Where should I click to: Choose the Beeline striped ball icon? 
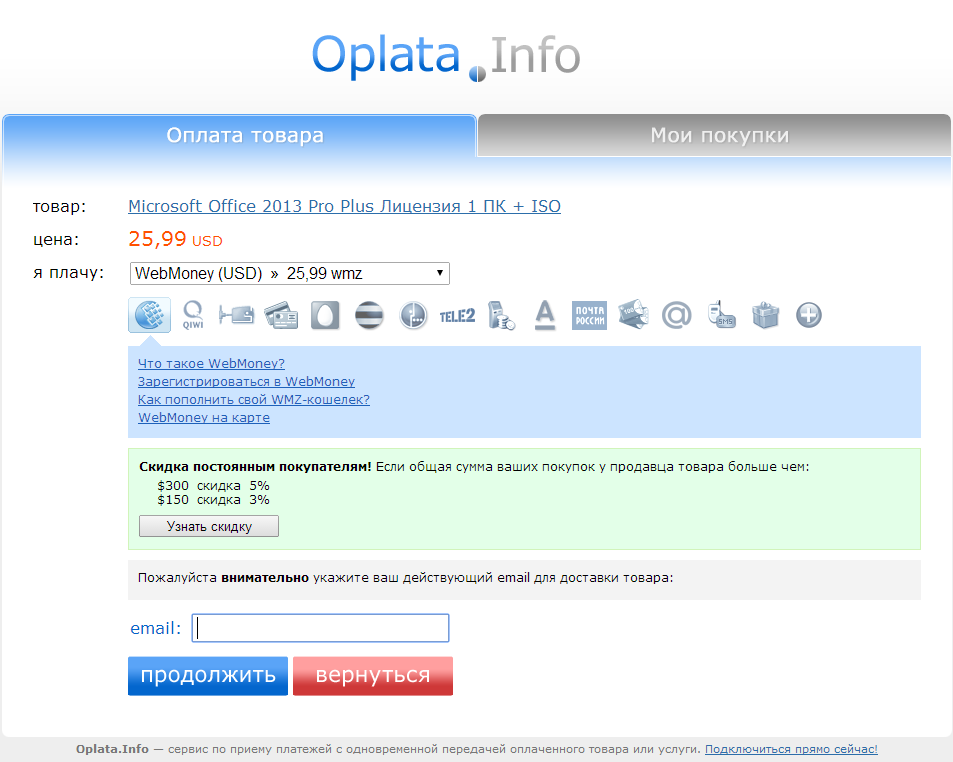(369, 315)
